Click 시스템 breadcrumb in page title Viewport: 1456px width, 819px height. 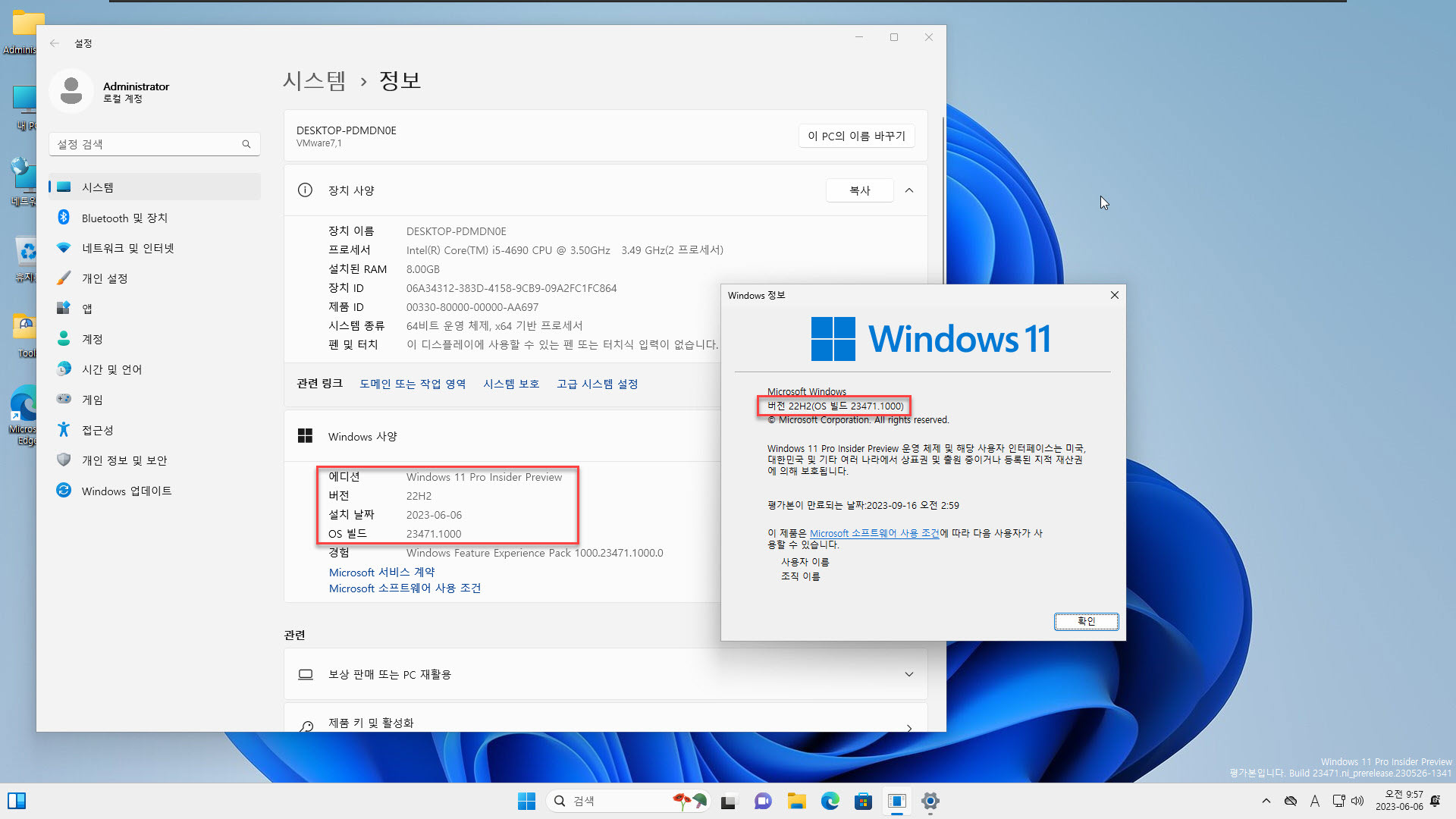pos(314,80)
